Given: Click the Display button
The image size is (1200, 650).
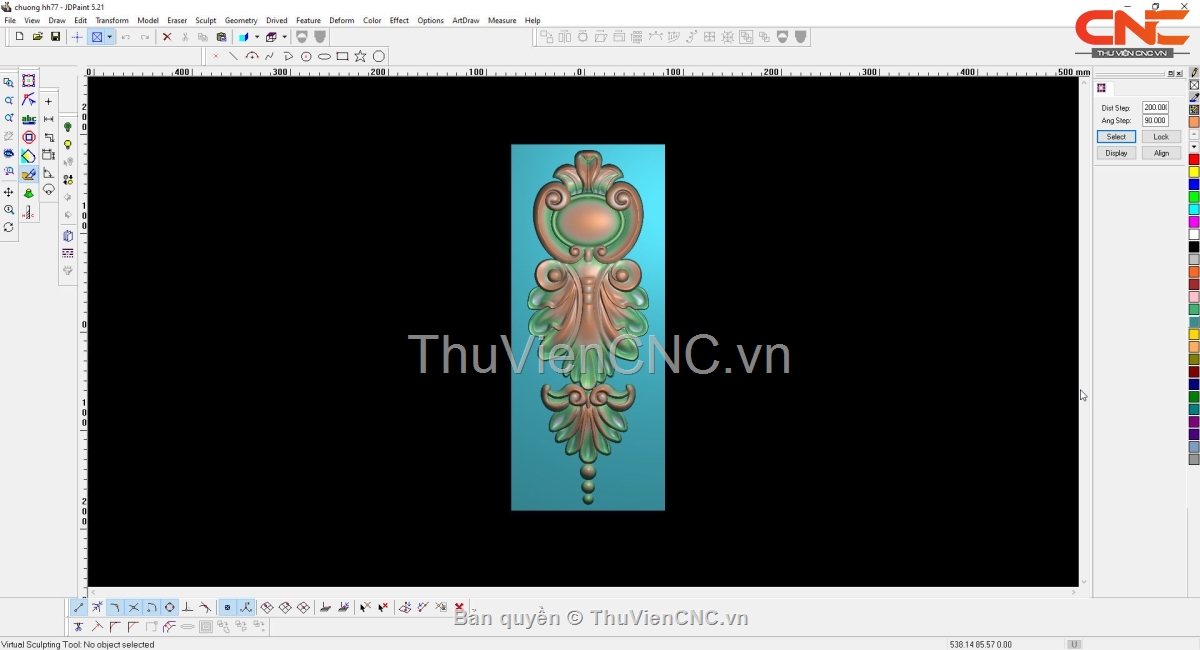Looking at the screenshot, I should pyautogui.click(x=1116, y=153).
